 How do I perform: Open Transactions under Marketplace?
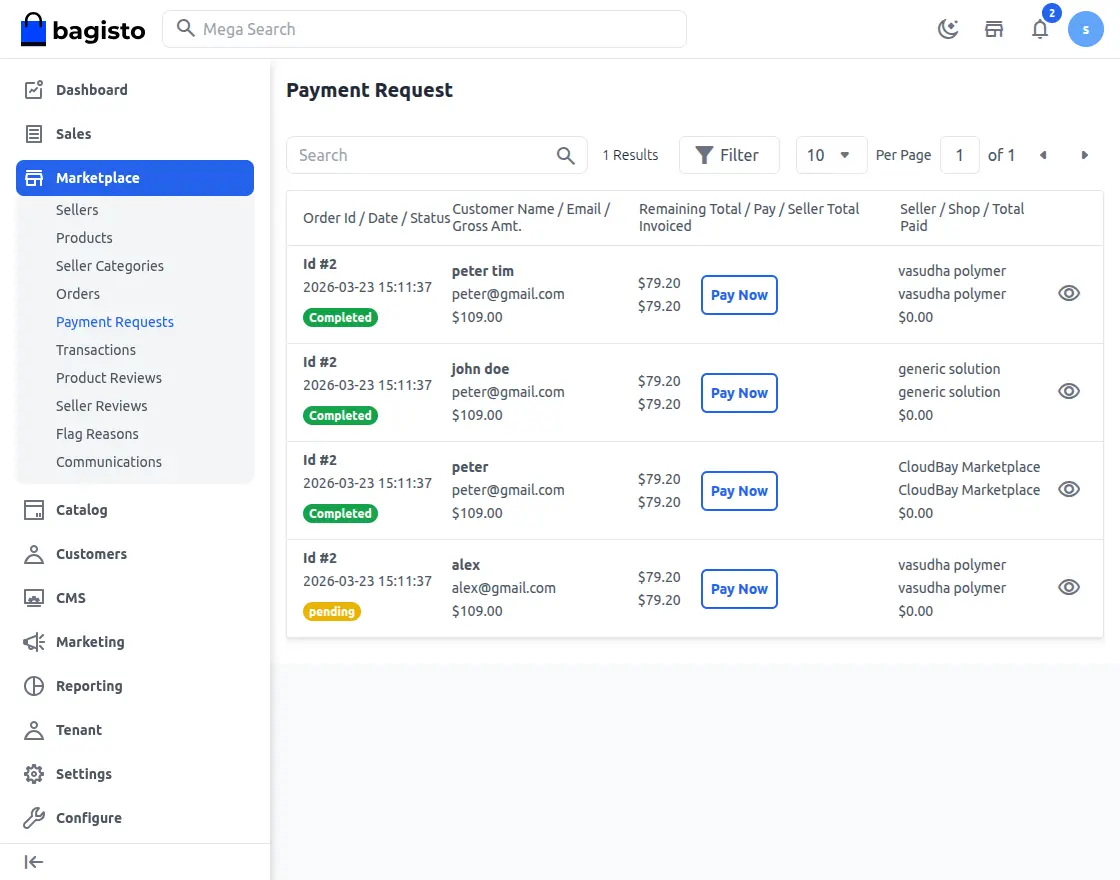pos(96,350)
